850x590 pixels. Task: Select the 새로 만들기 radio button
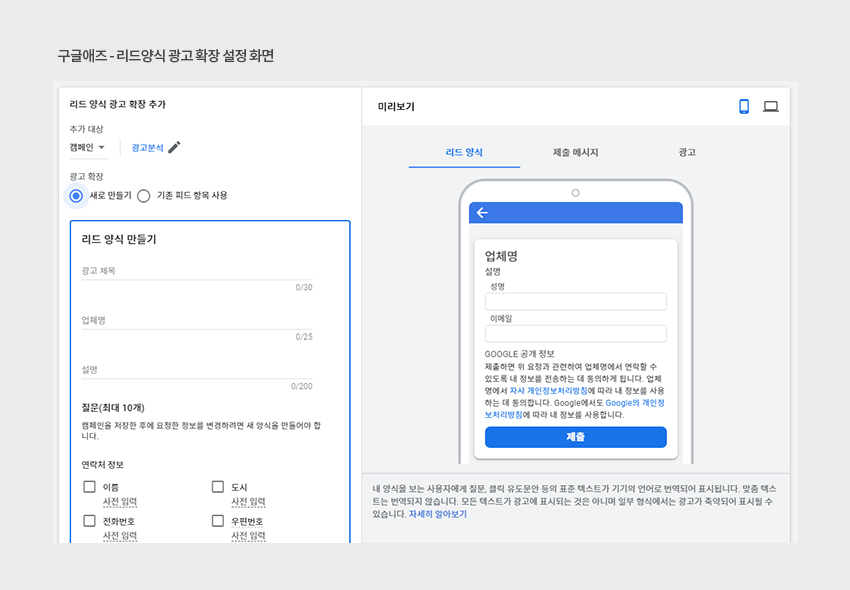[76, 196]
